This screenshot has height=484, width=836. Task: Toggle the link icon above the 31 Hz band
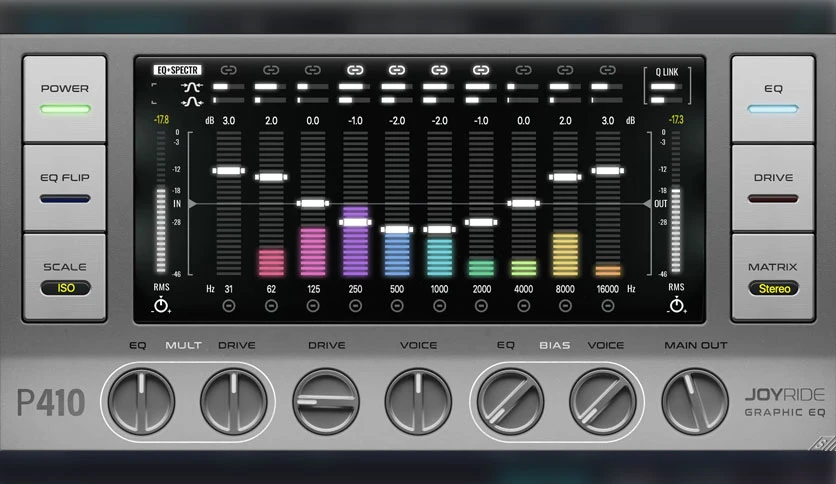point(229,70)
